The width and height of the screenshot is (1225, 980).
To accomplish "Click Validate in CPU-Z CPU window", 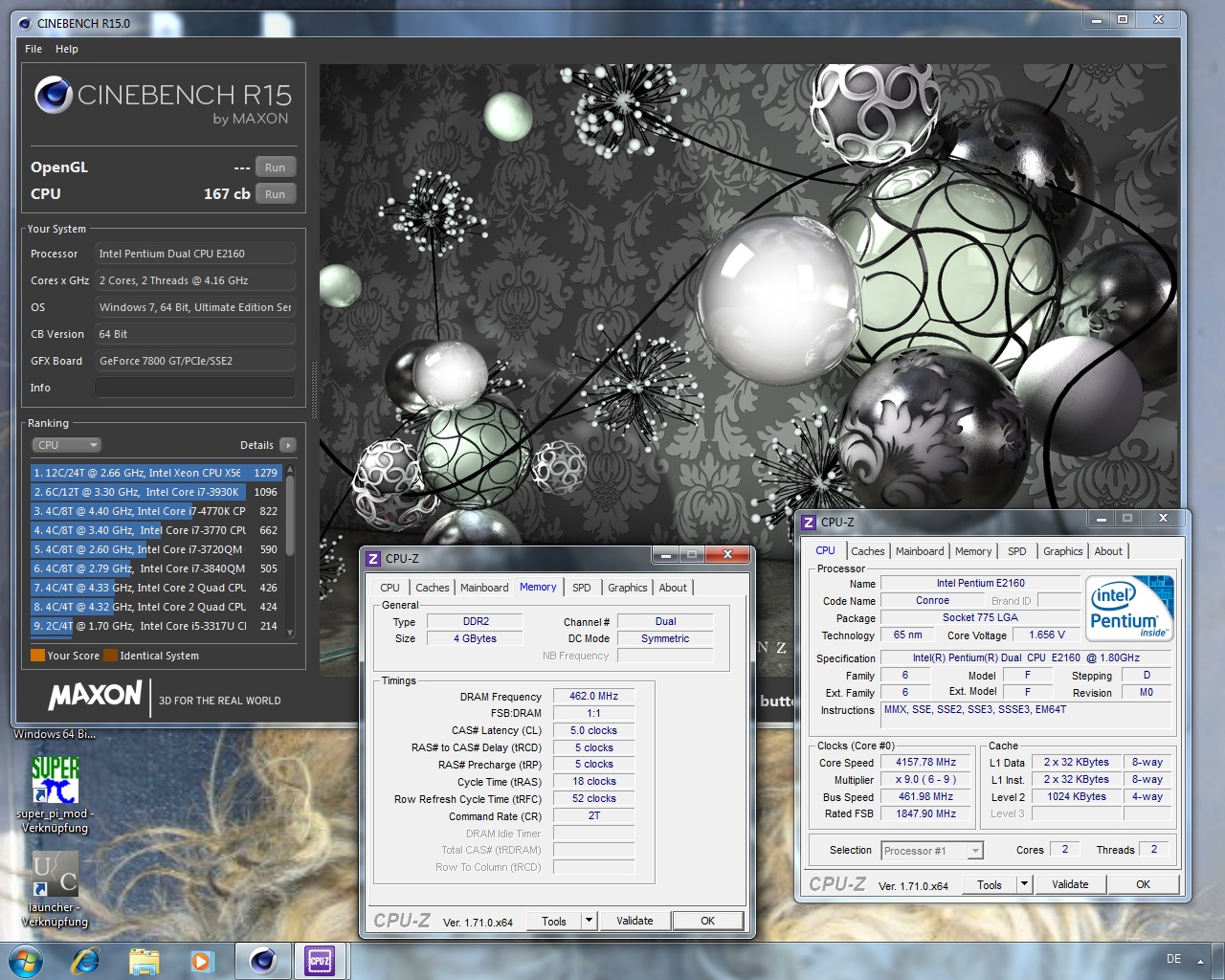I will [x=1070, y=884].
